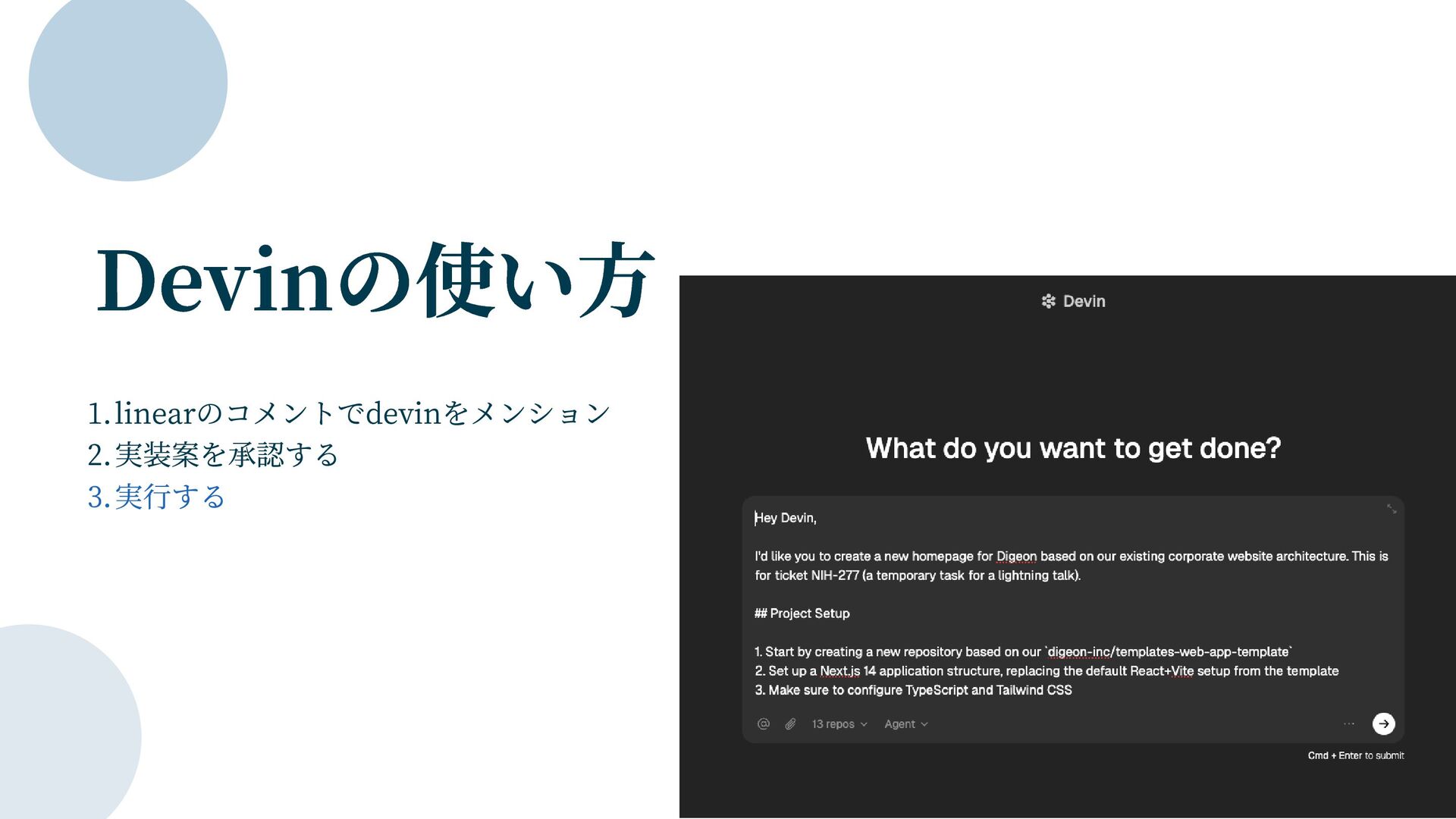Click 'What do you want to get done?' heading
Screen dimensions: 1456x819
coord(1073,448)
